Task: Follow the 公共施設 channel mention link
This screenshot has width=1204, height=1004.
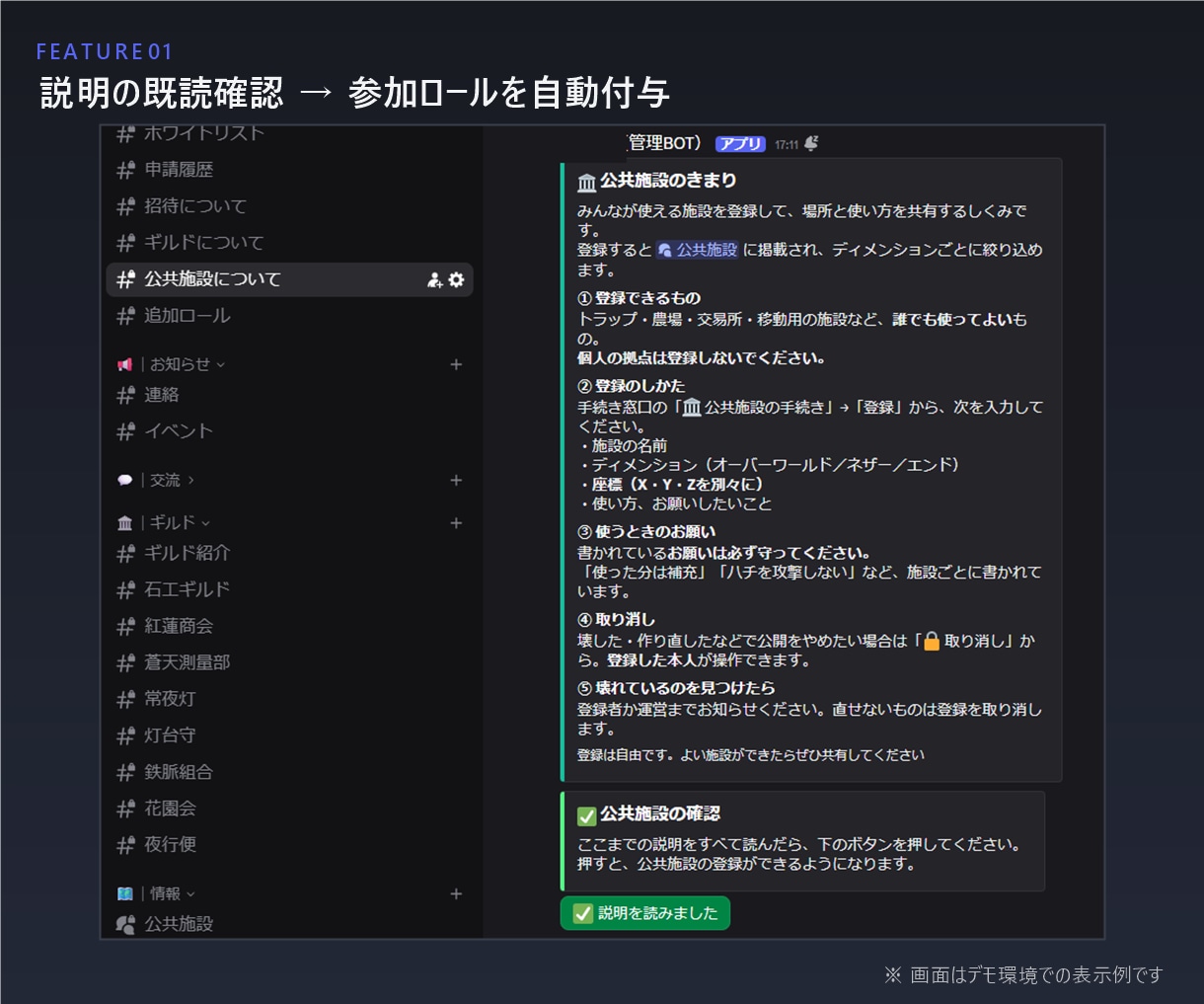Action: pyautogui.click(x=698, y=250)
